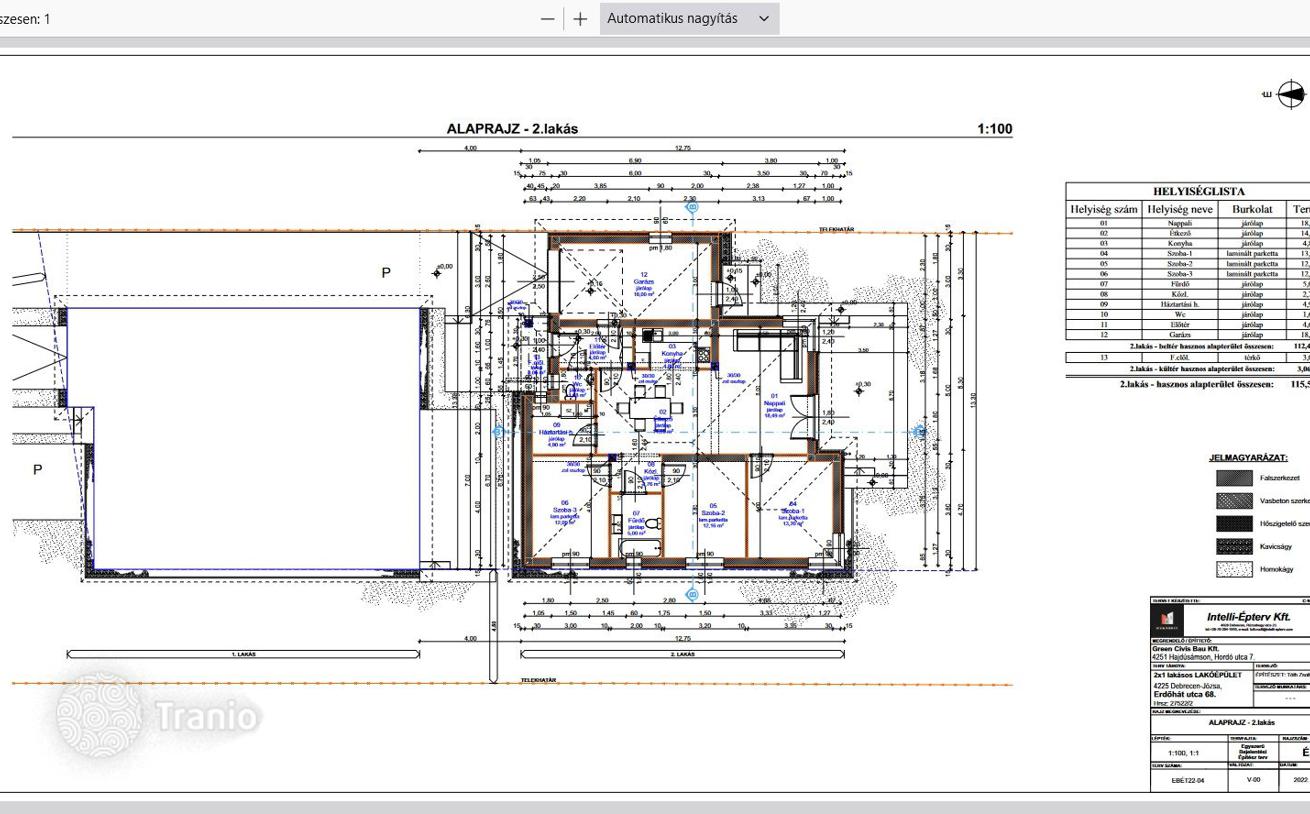This screenshot has height=814, width=1310.
Task: Click the Homokágy legend pattern swatch
Action: tap(1233, 569)
